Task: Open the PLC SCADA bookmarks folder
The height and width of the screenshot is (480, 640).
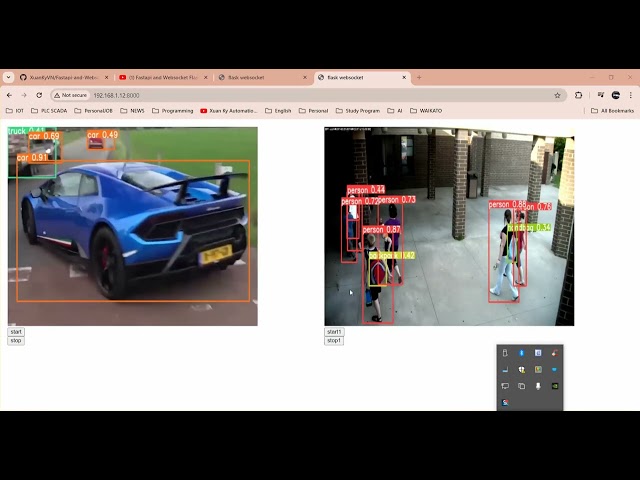Action: 49,111
